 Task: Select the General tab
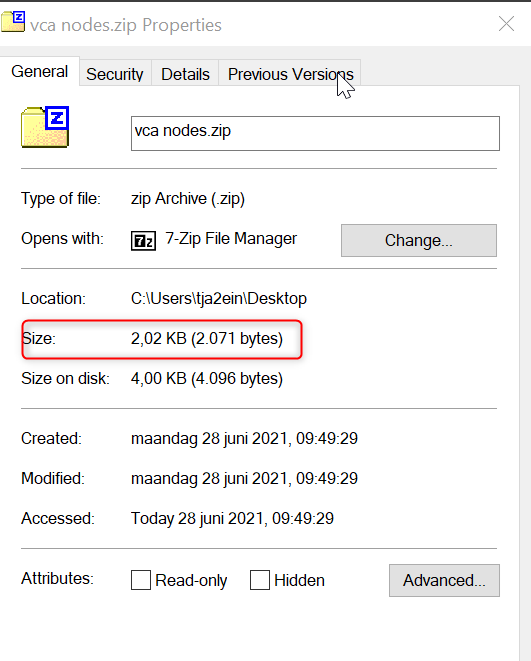pos(40,72)
